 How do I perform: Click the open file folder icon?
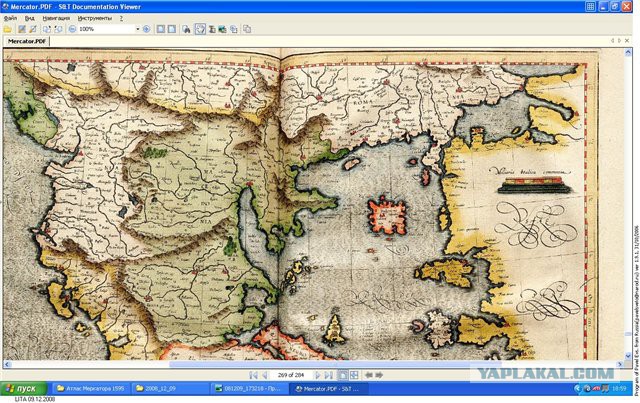click(8, 29)
